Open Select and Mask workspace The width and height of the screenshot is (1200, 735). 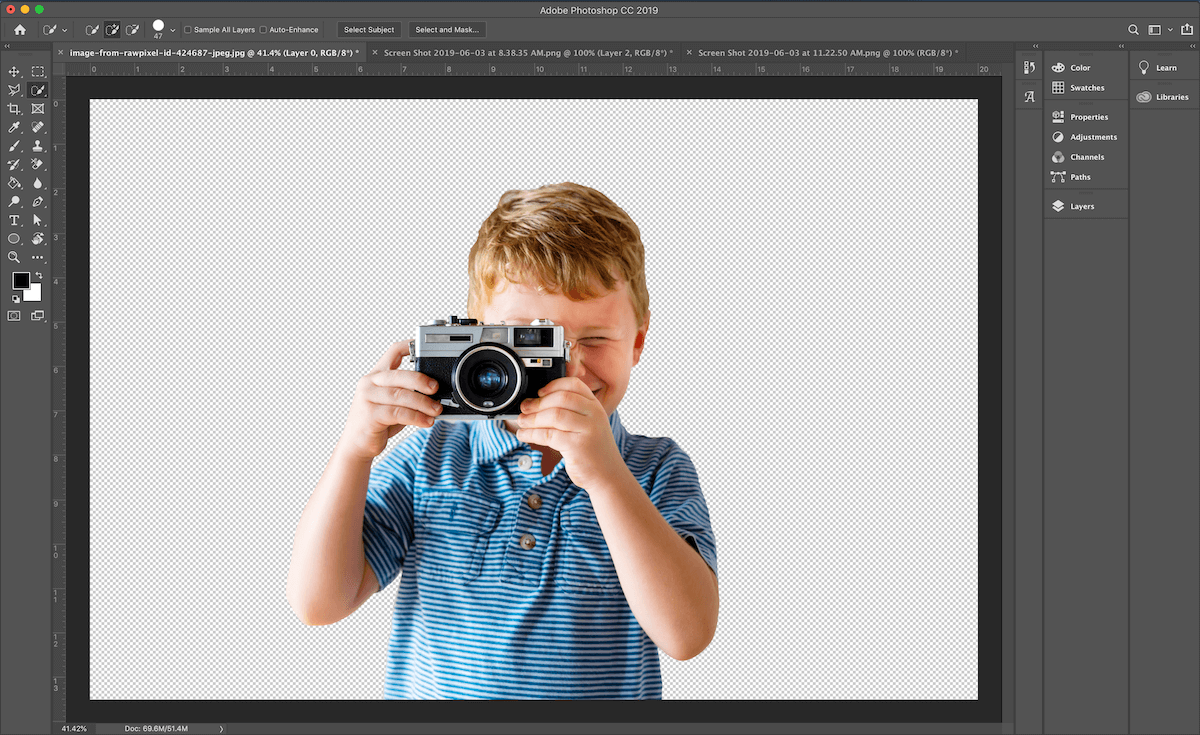point(446,29)
